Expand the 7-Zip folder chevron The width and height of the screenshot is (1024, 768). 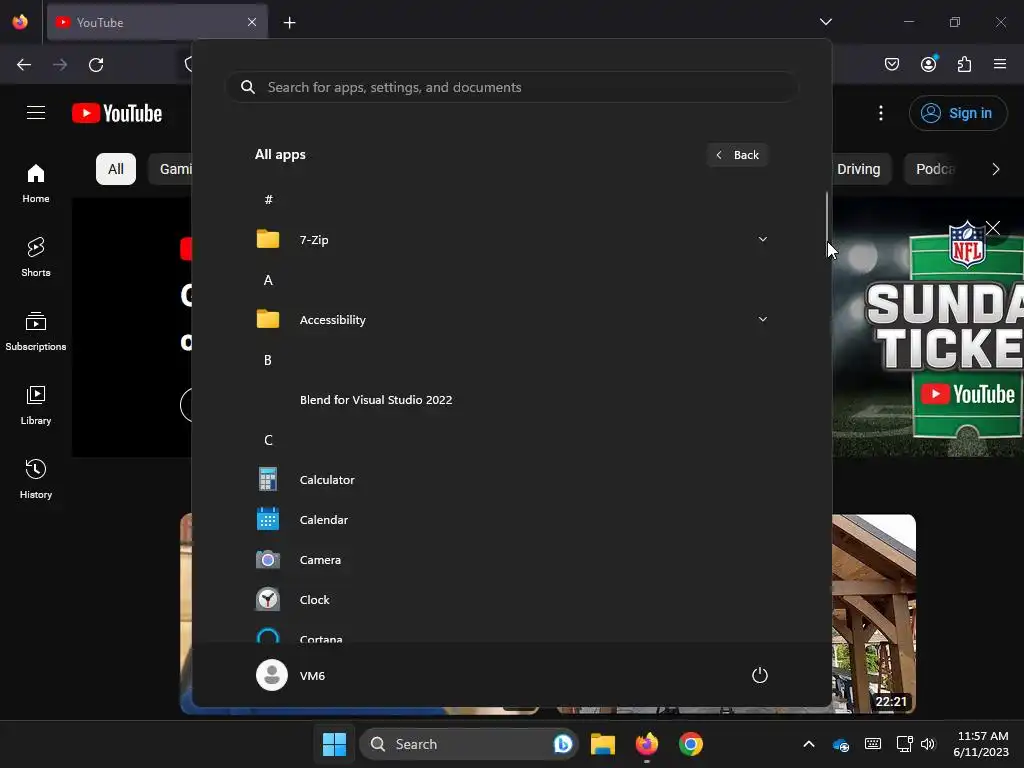[762, 240]
